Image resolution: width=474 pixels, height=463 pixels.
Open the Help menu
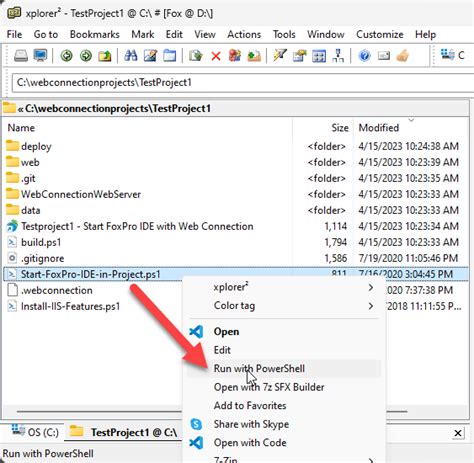(x=425, y=34)
